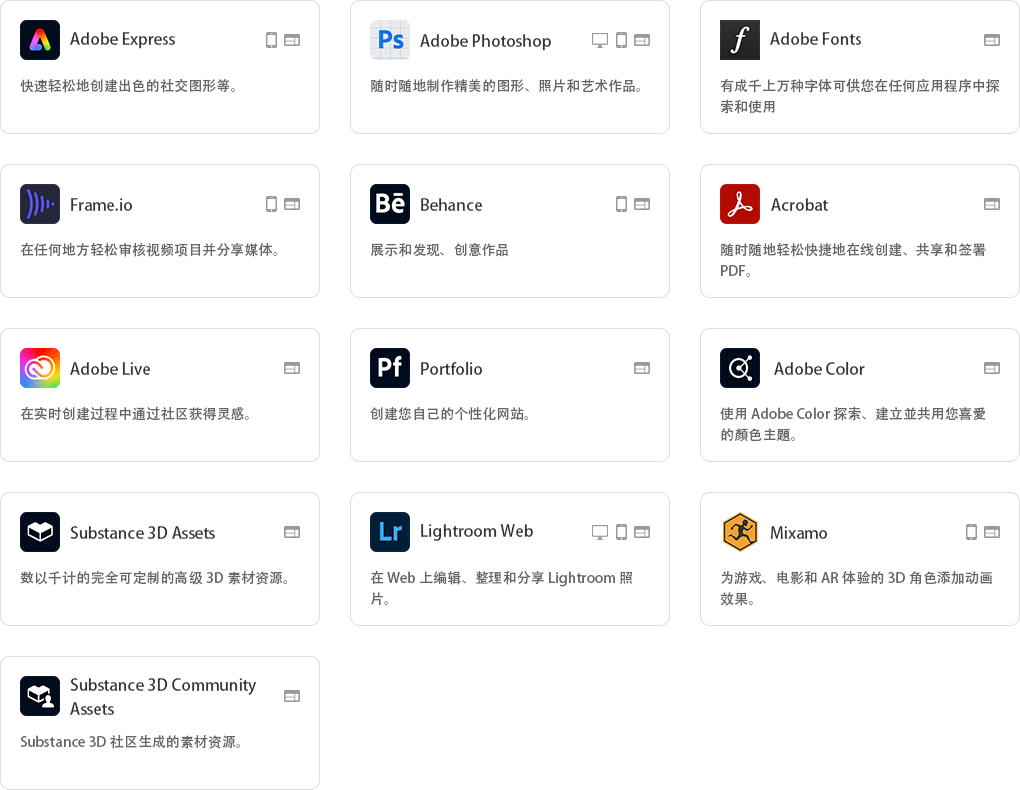
Task: Click the Substance 3D Community Assets title
Action: 163,696
